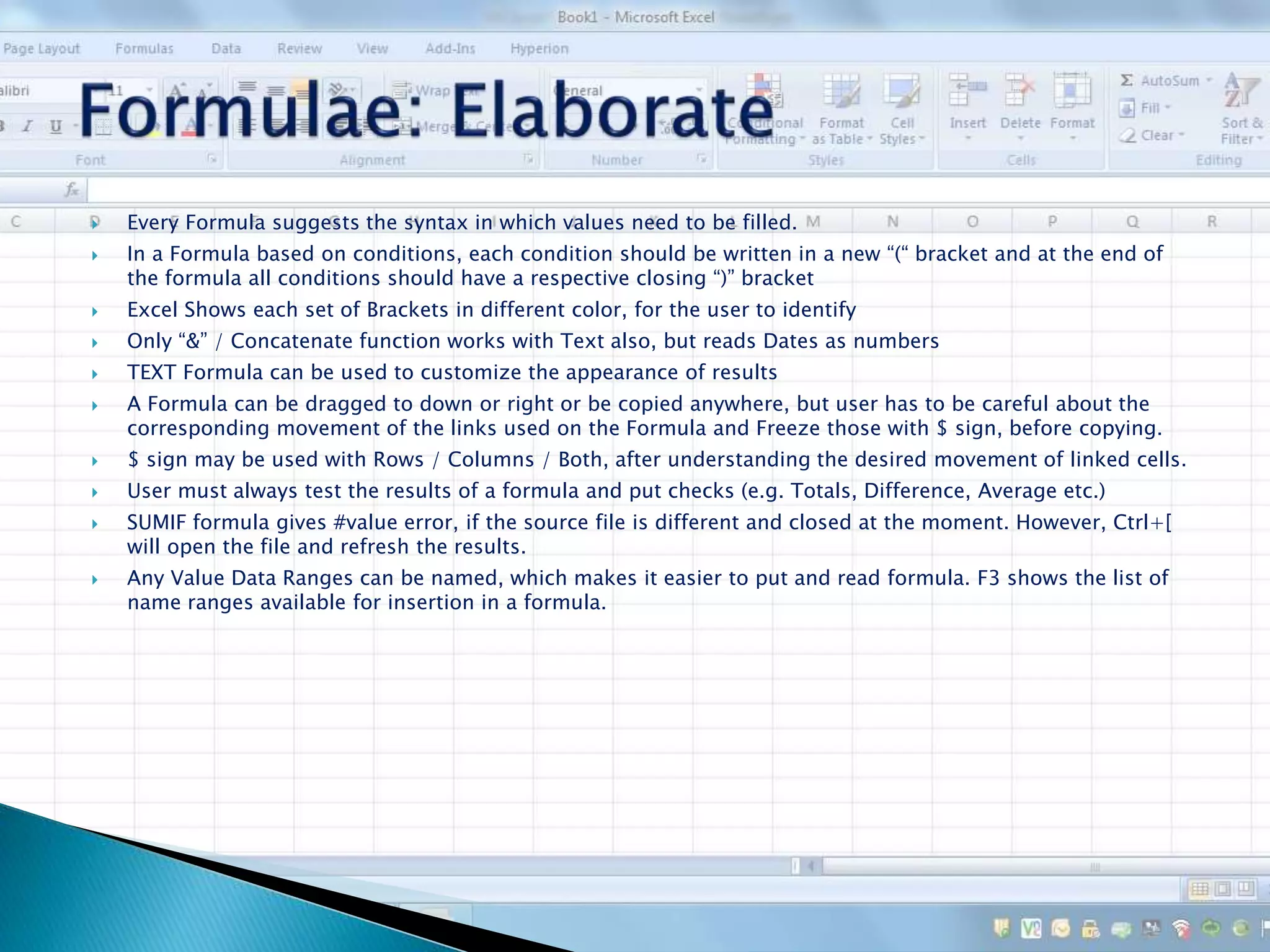Viewport: 1270px width, 952px height.
Task: Click the Delete cells icon
Action: click(x=1020, y=90)
